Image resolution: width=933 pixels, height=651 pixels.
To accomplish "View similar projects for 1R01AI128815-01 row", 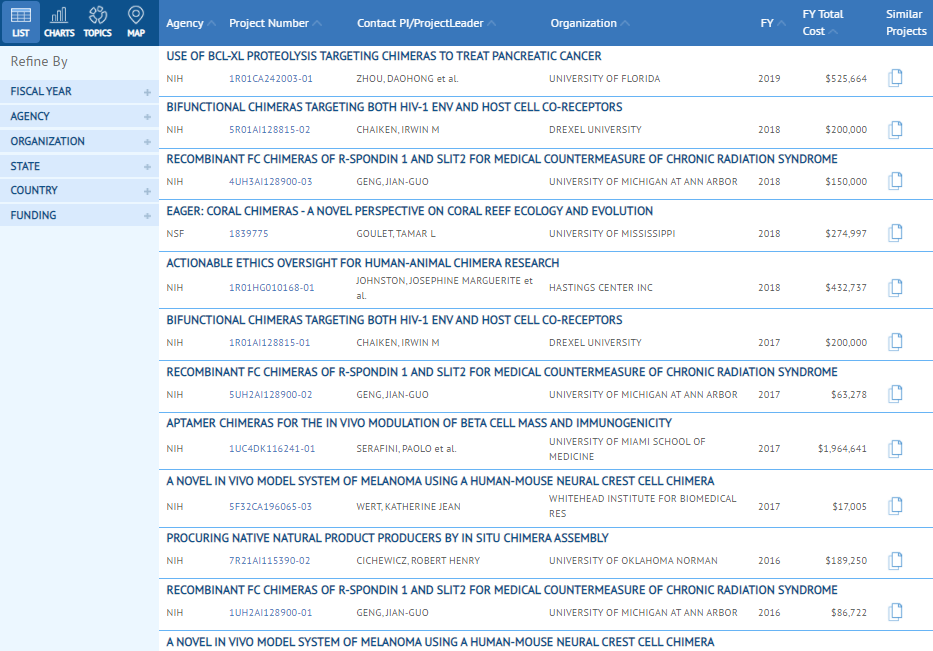I will point(895,342).
